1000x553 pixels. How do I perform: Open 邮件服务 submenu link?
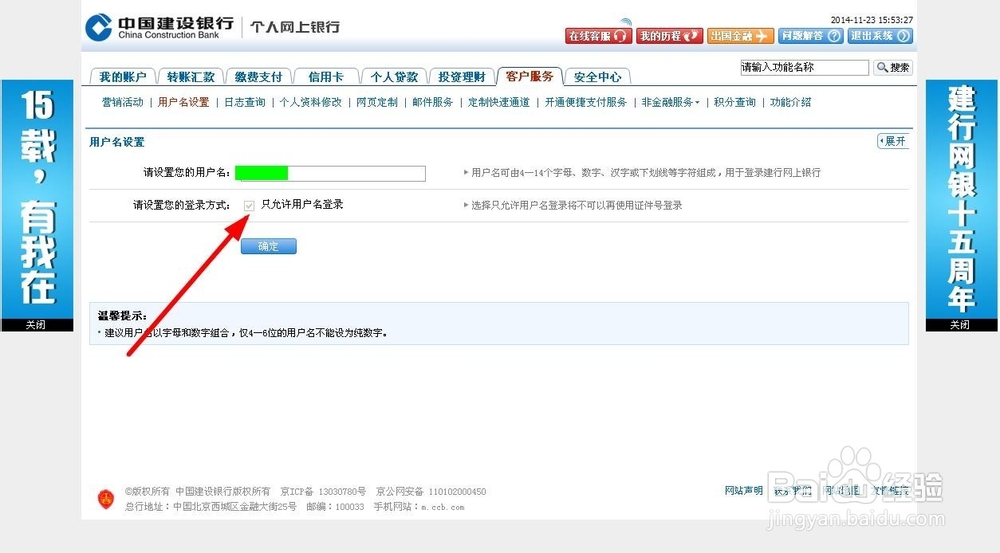pos(432,102)
